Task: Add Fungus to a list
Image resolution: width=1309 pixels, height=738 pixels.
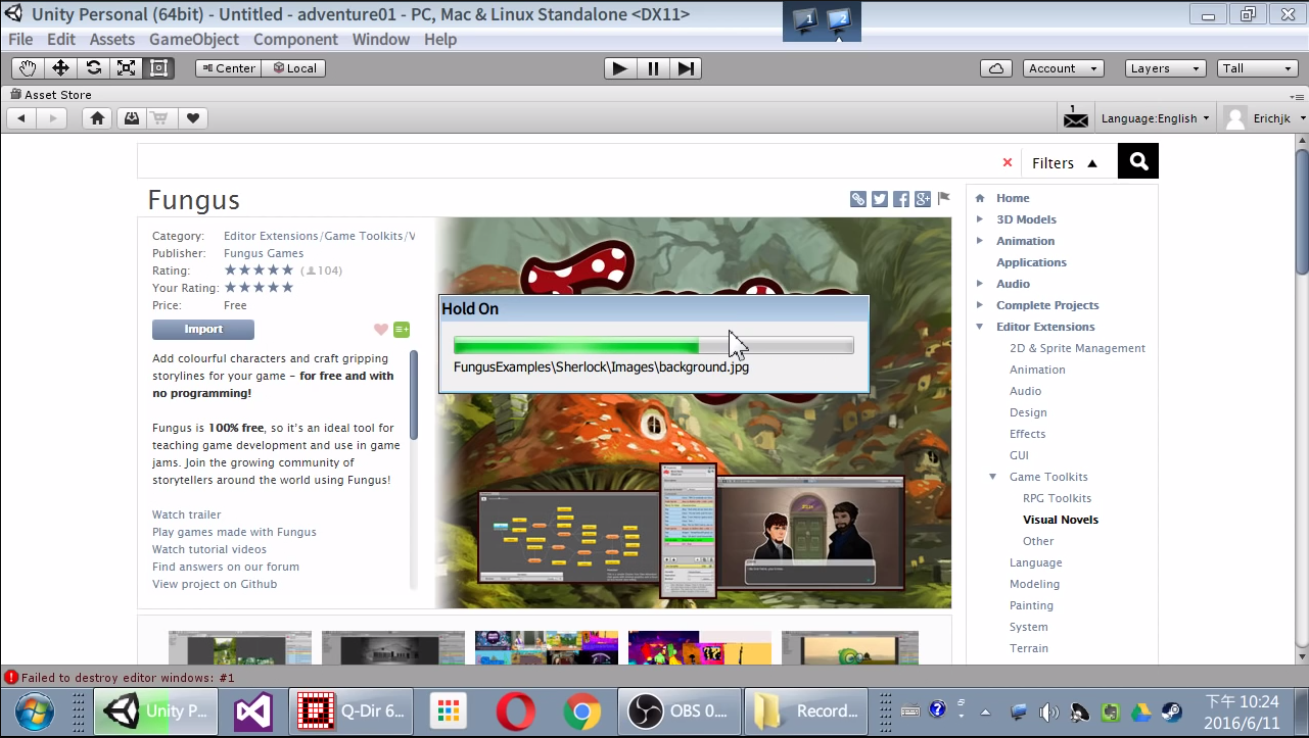Action: [402, 329]
